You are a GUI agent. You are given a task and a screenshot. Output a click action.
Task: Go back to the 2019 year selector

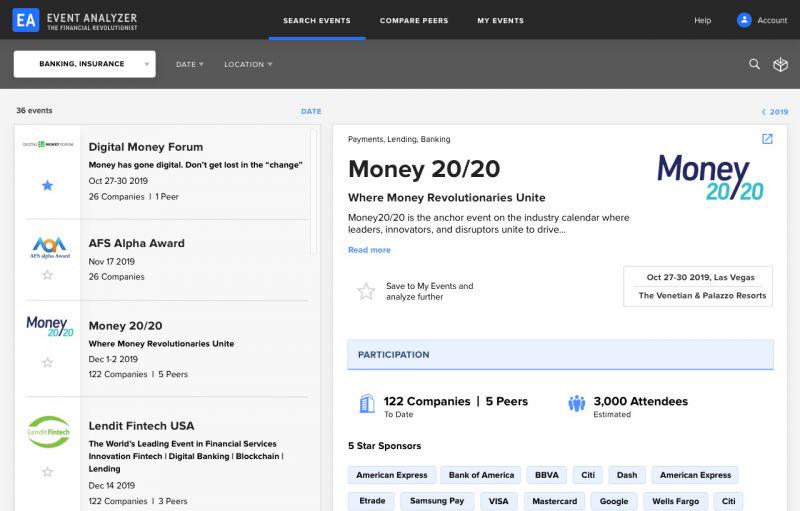click(774, 112)
